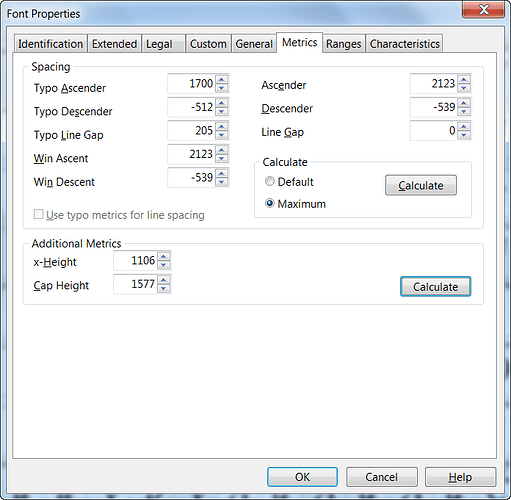Click Calculate for Additional Metrics

tap(435, 287)
